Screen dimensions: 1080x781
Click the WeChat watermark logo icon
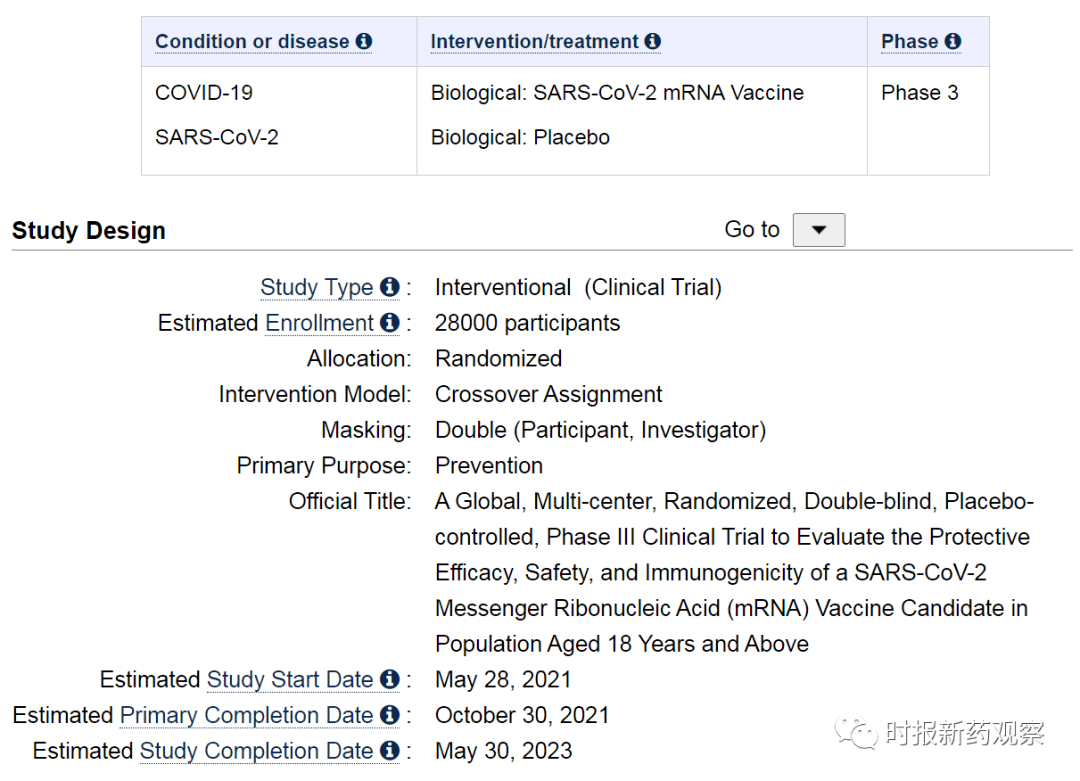coord(855,731)
